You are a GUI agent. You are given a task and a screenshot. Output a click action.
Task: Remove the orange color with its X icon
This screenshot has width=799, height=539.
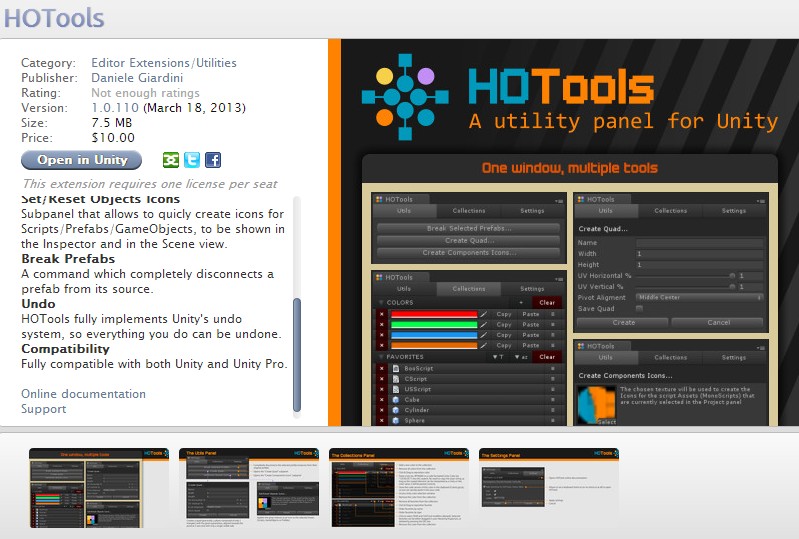coord(381,345)
